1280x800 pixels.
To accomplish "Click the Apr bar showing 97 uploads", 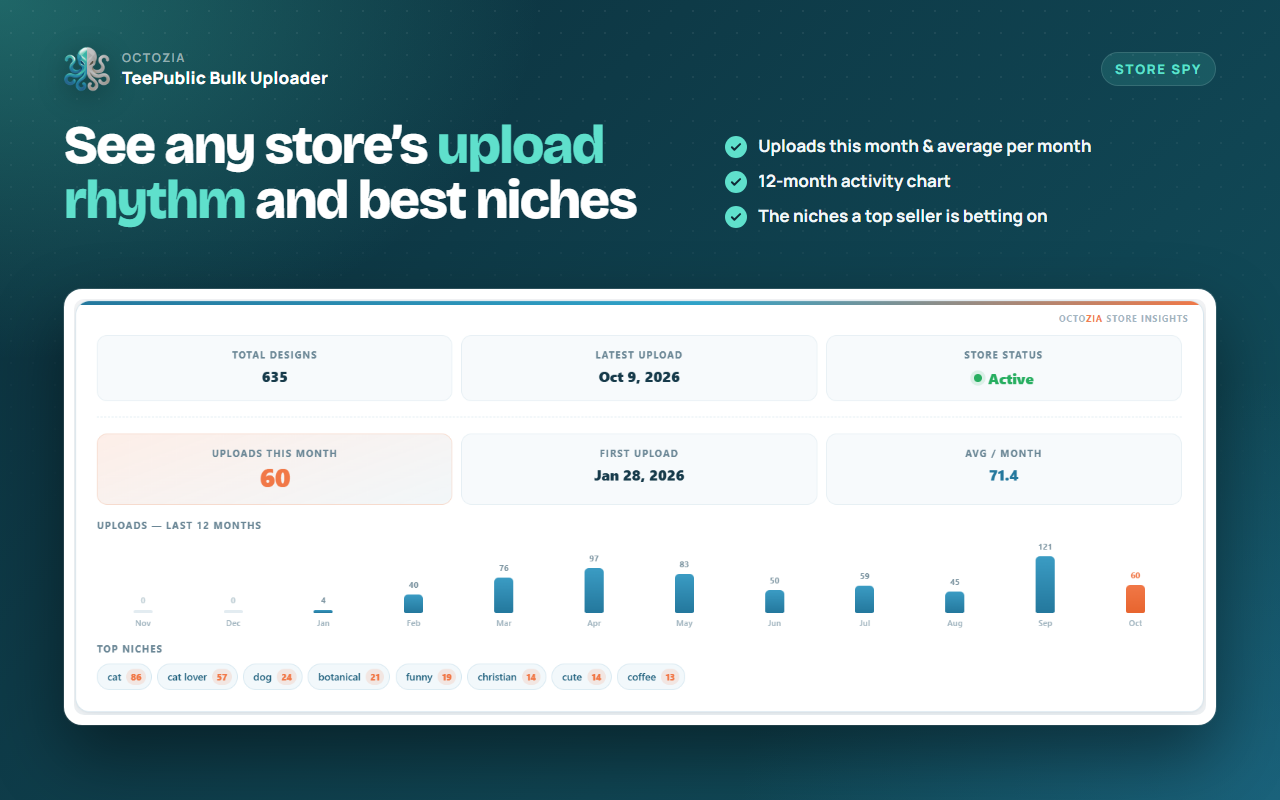I will [594, 591].
